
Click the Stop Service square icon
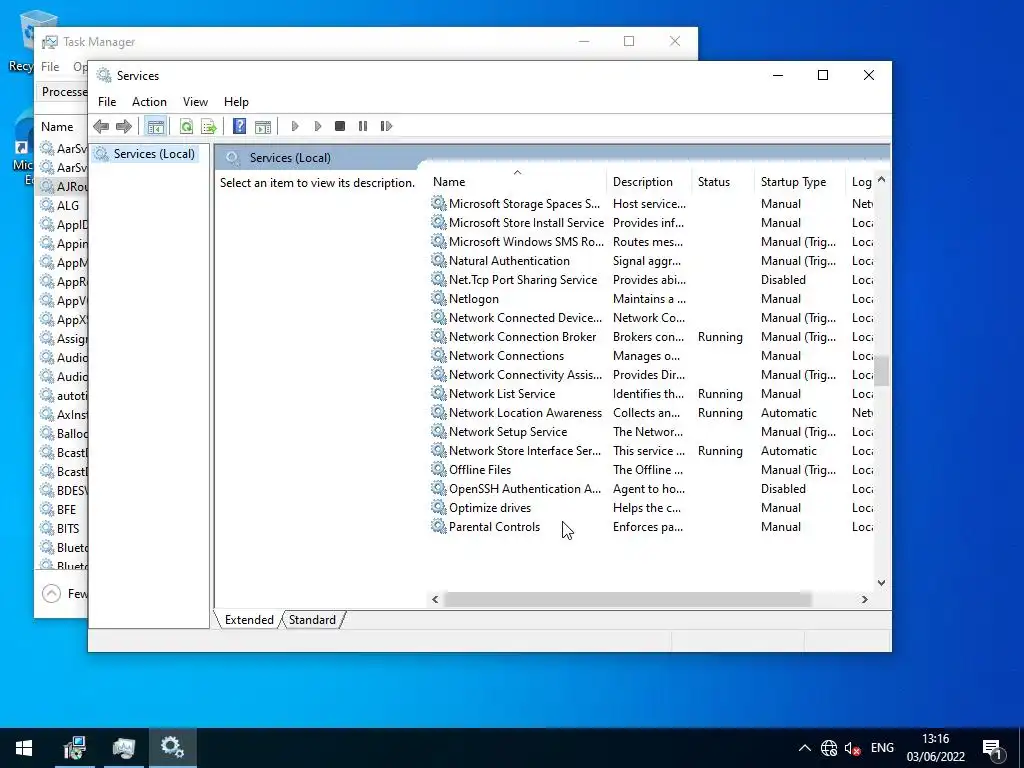pos(340,126)
